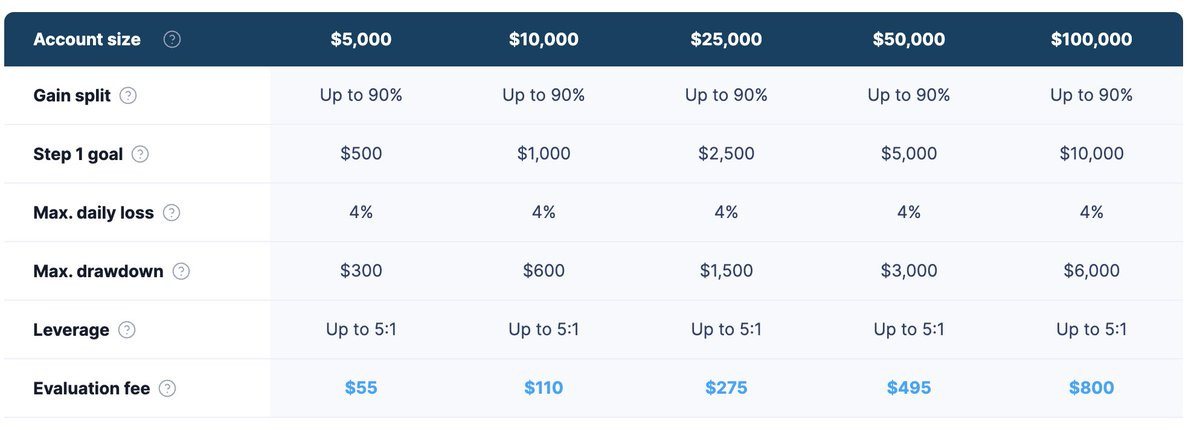
Task: Open the Step 1 goal help icon
Action: point(140,154)
